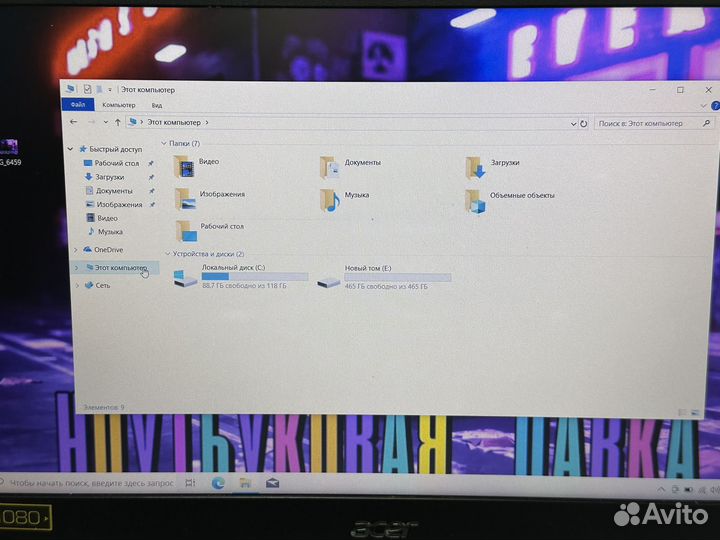
Task: Expand the Сеть tree node
Action: click(77, 285)
